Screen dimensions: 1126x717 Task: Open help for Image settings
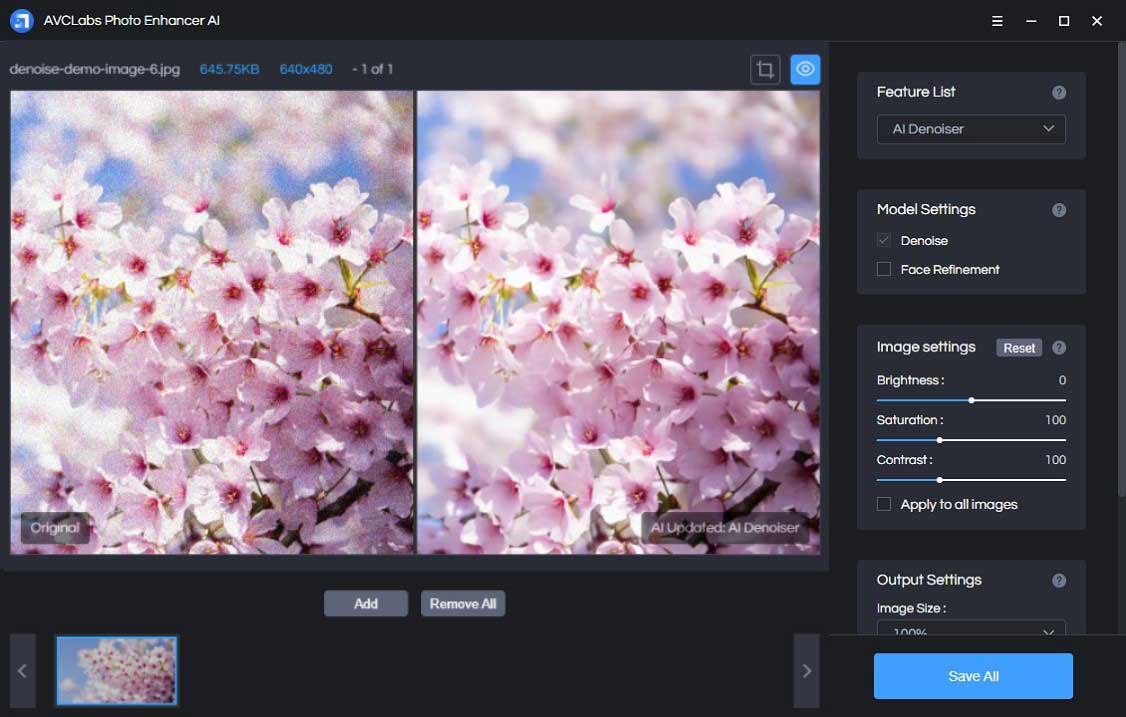[1058, 348]
